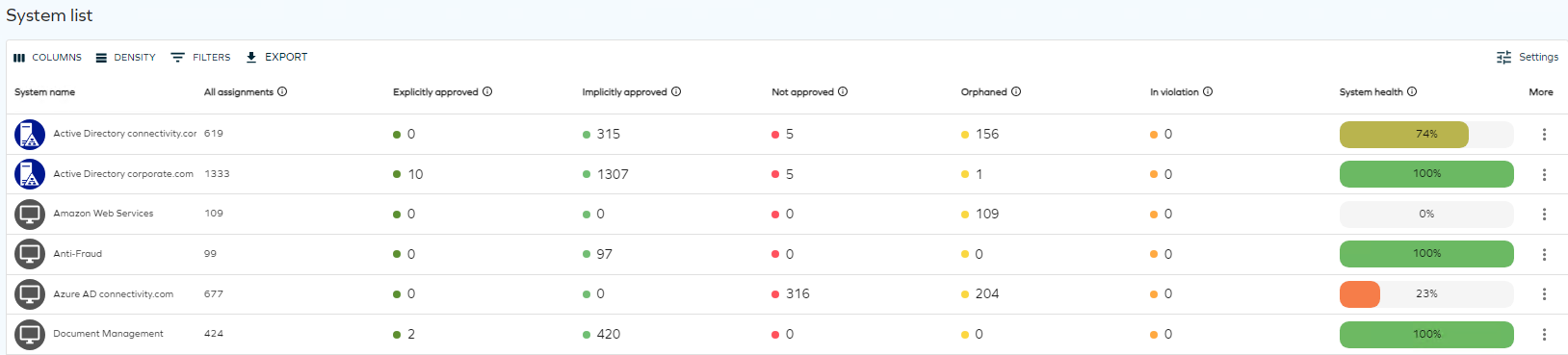1568x355 pixels.
Task: Sort by All assignments column header
Action: [239, 92]
